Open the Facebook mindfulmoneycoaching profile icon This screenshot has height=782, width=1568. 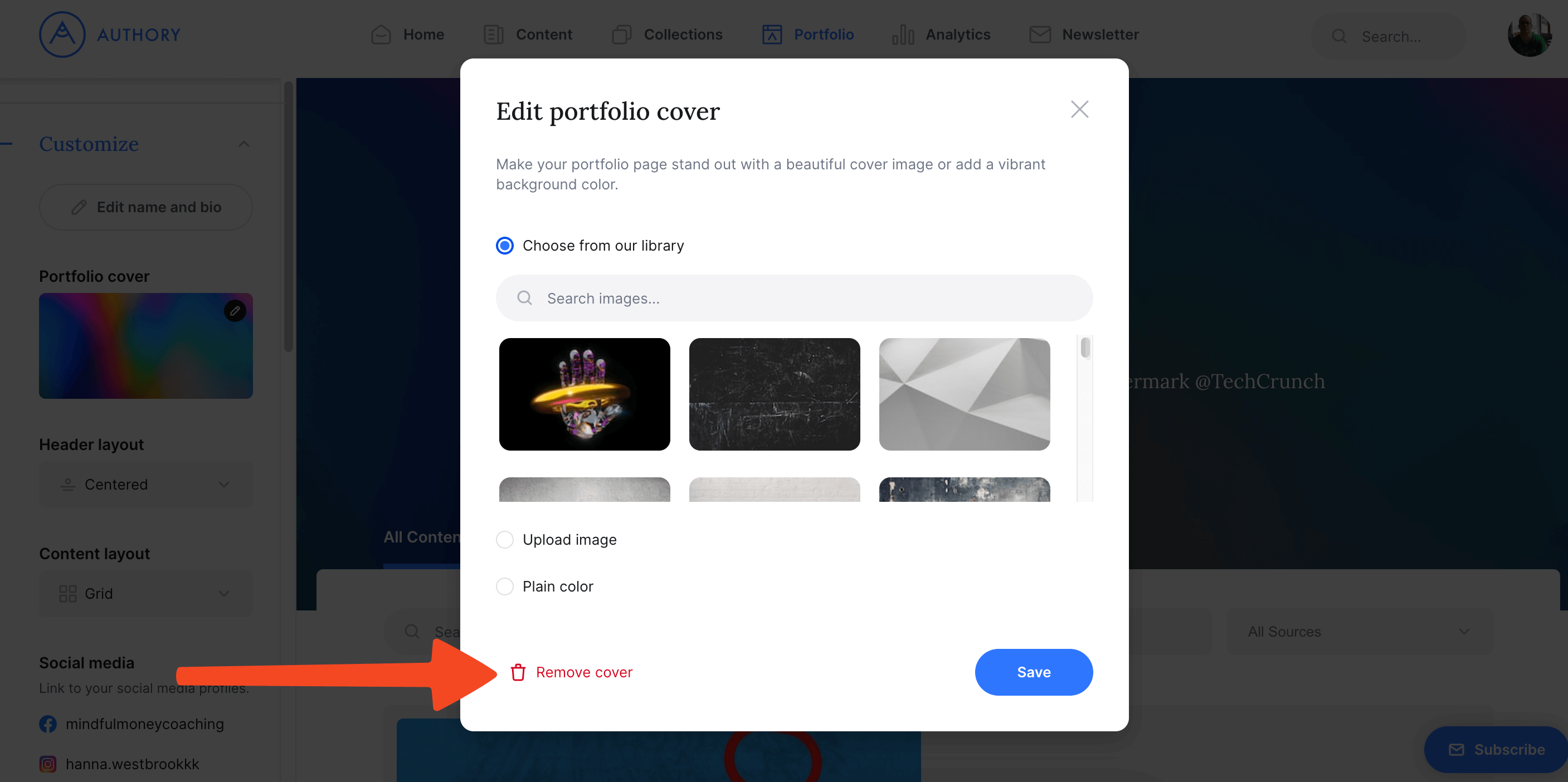point(48,724)
